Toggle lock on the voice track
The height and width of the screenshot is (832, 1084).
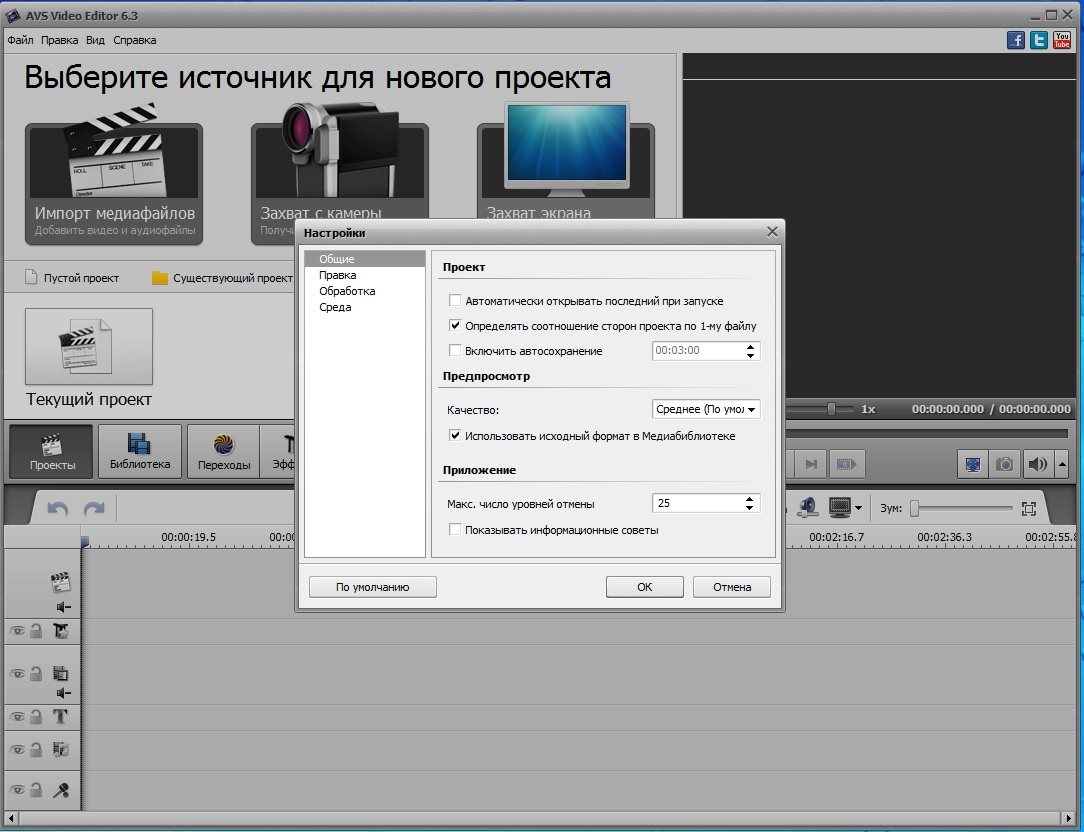[x=36, y=789]
